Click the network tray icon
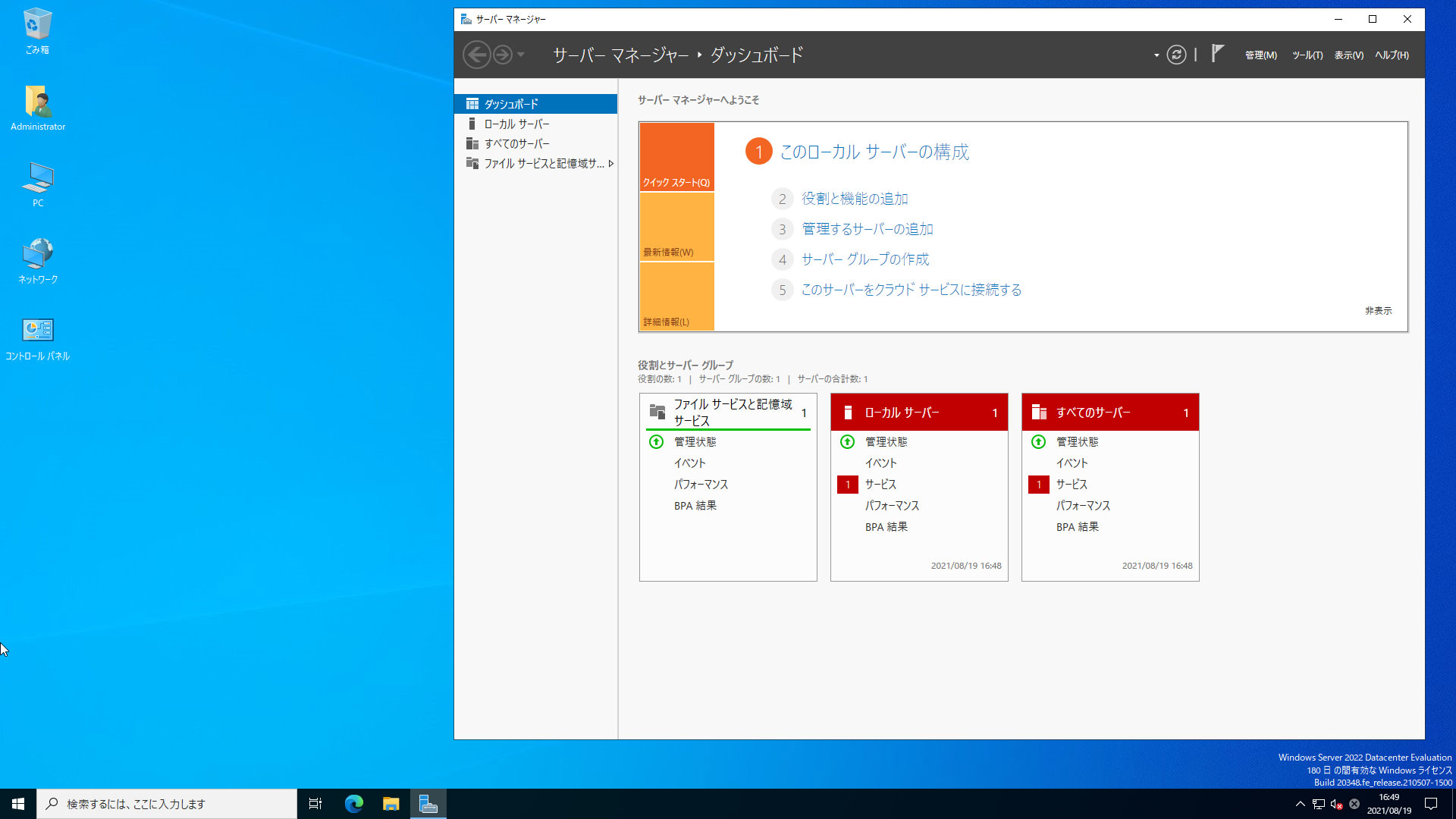Image resolution: width=1456 pixels, height=819 pixels. (x=1319, y=804)
